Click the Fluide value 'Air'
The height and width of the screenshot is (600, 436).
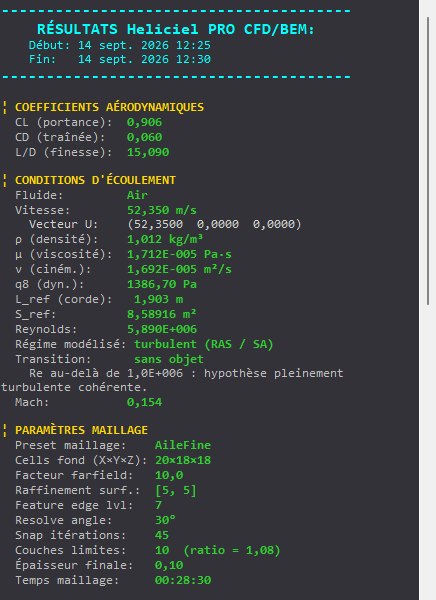coord(137,195)
